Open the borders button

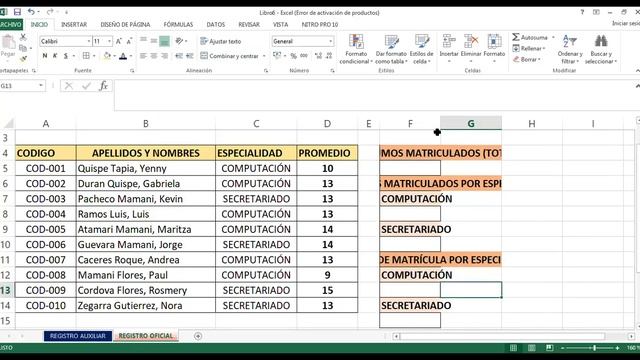(86, 56)
